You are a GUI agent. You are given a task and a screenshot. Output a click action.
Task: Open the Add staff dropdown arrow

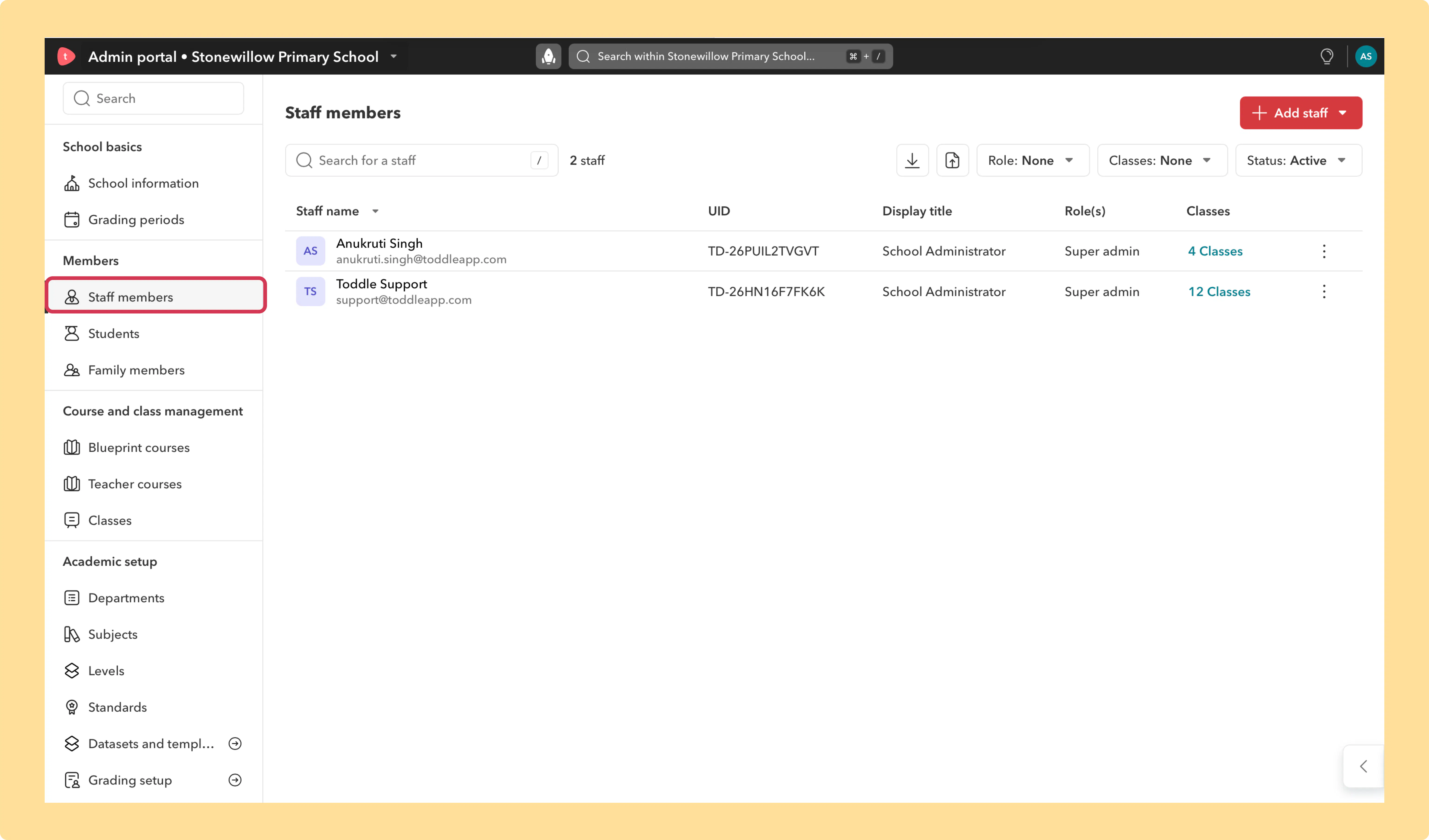click(1342, 113)
